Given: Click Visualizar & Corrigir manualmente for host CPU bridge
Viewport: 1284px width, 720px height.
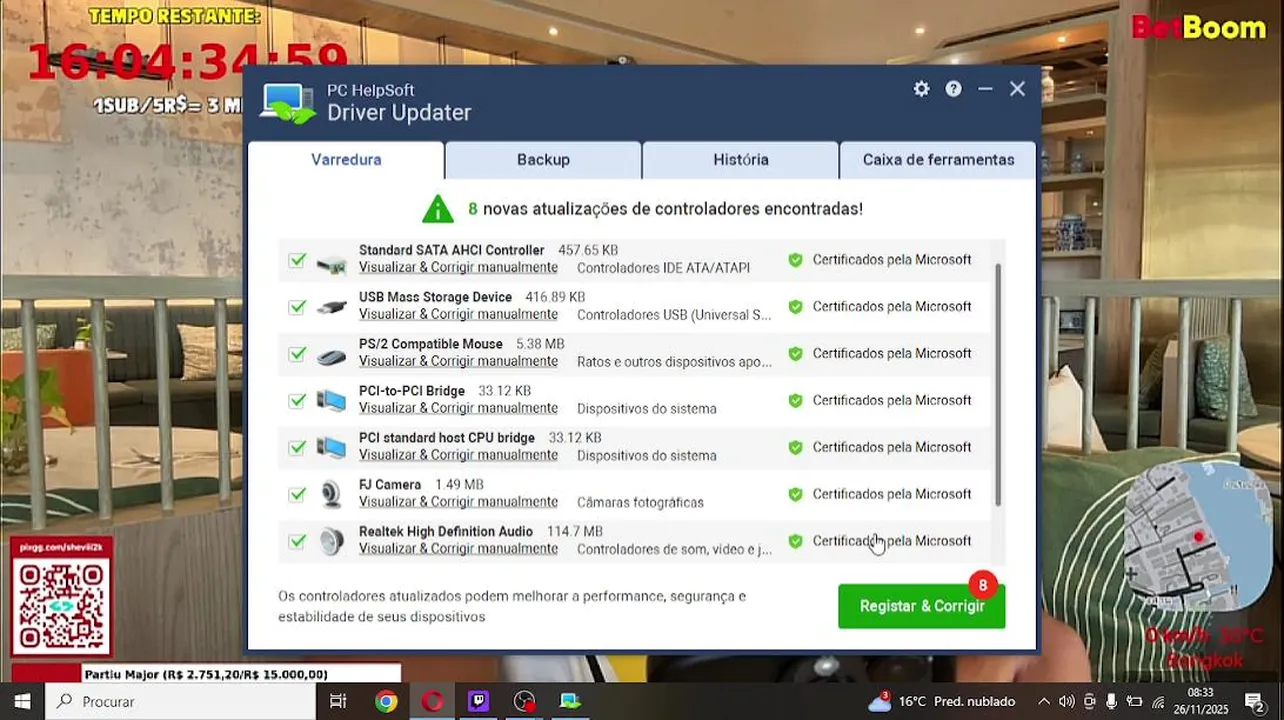Looking at the screenshot, I should point(458,455).
